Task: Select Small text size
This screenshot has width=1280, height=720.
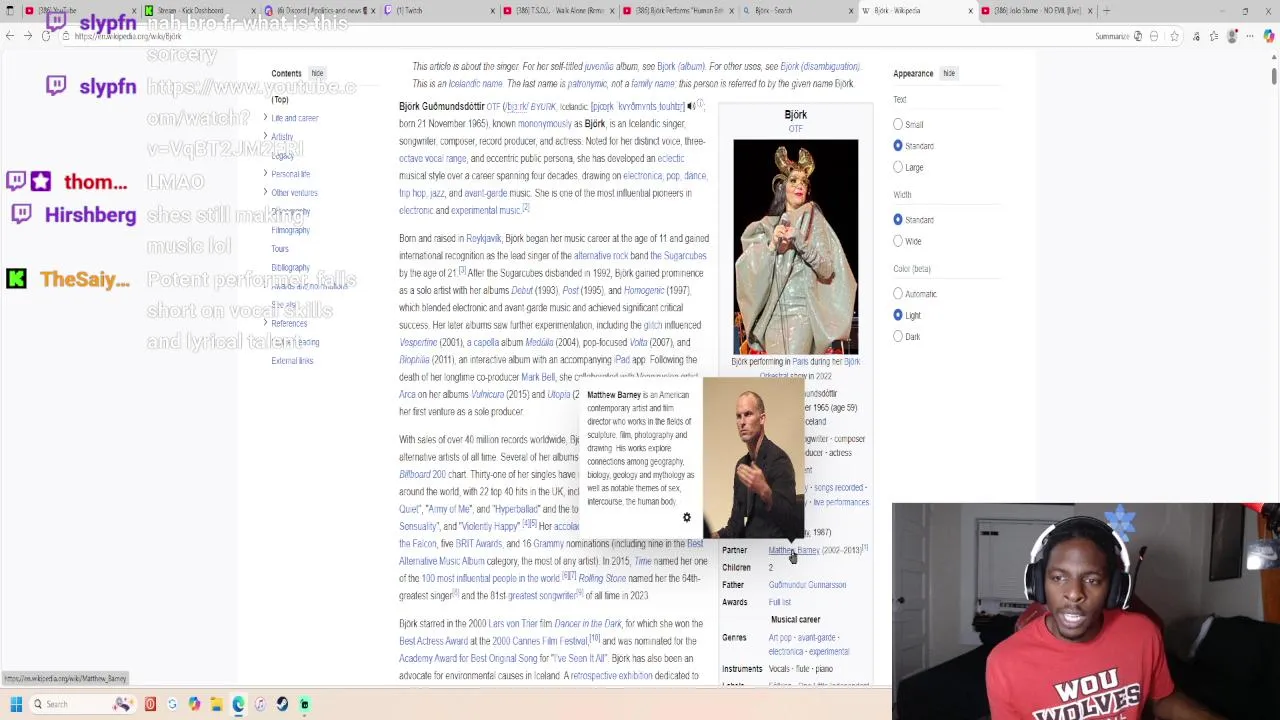Action: tap(898, 124)
